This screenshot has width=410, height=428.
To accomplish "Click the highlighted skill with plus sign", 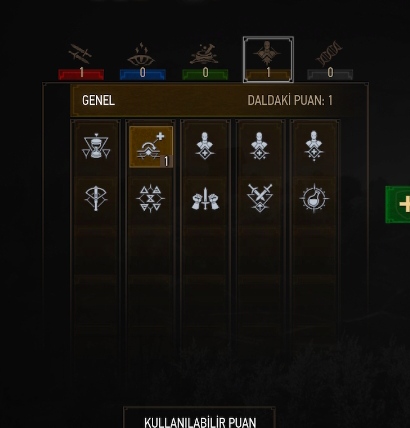I will [x=151, y=147].
